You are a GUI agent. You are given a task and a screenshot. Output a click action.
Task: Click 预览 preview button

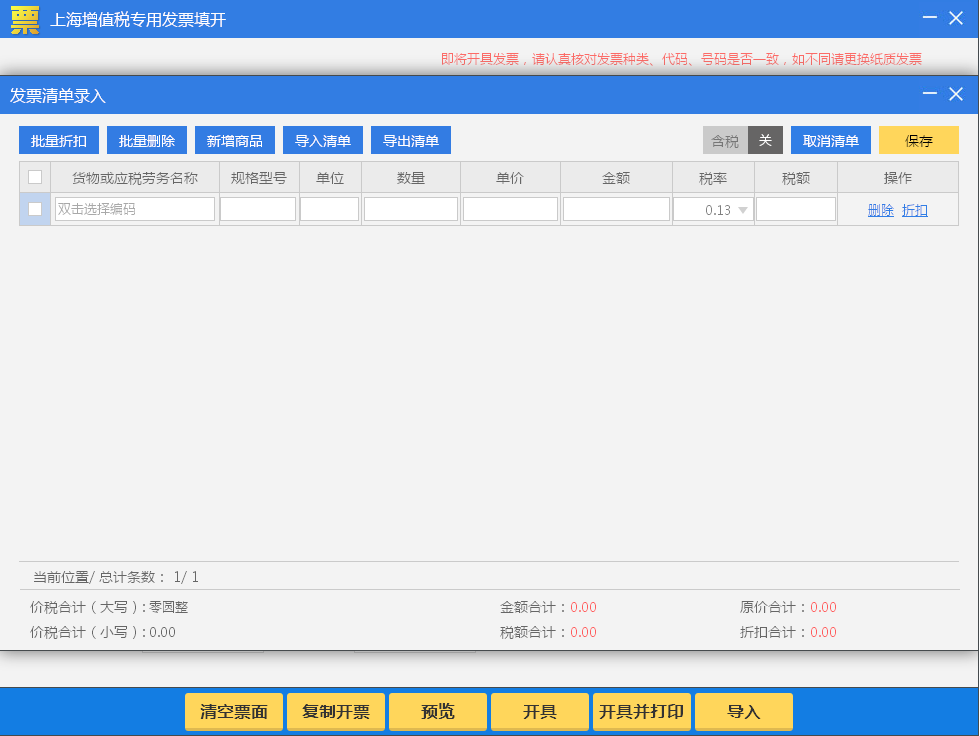438,712
